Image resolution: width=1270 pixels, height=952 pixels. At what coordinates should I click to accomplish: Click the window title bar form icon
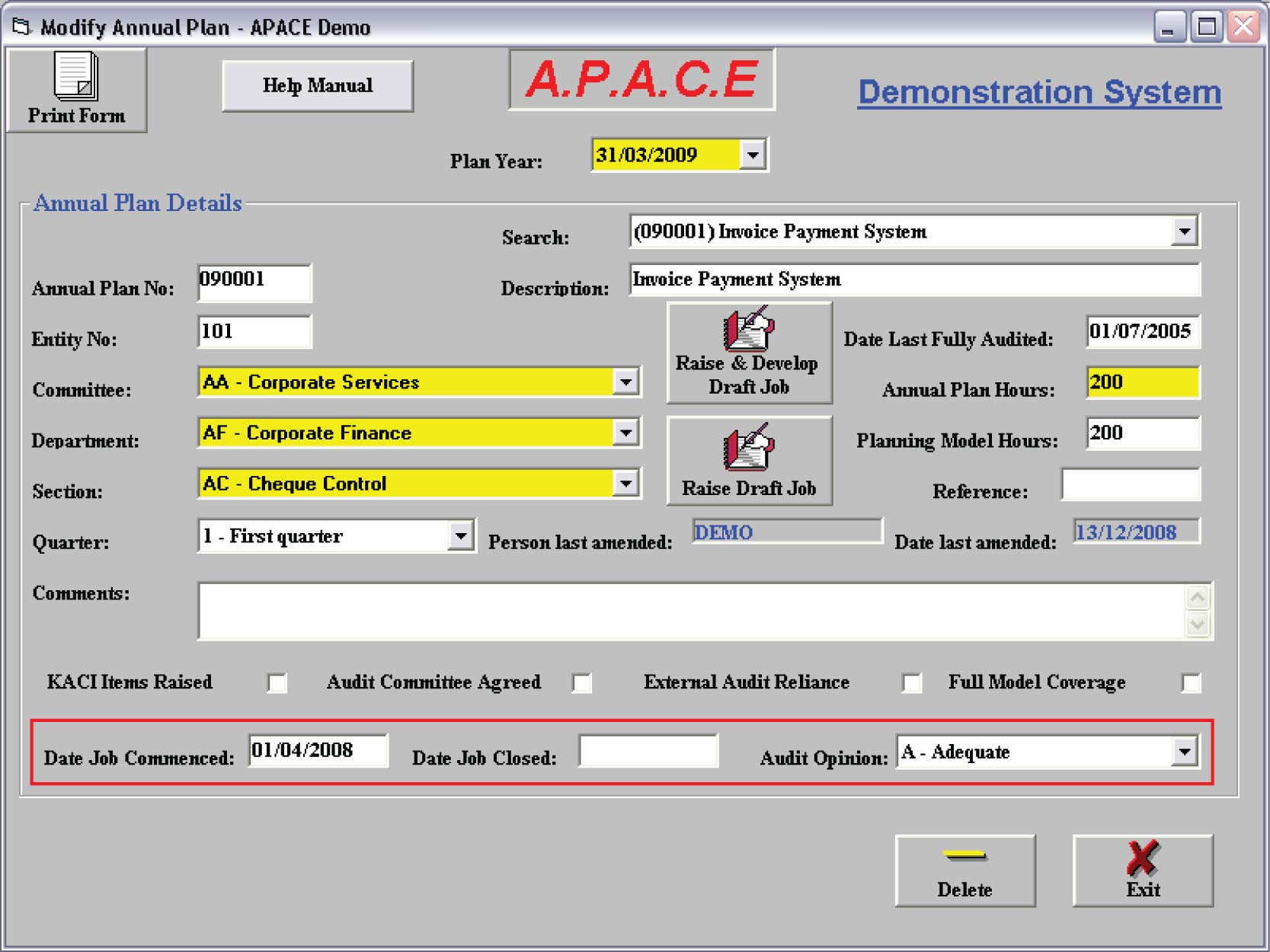tap(21, 27)
